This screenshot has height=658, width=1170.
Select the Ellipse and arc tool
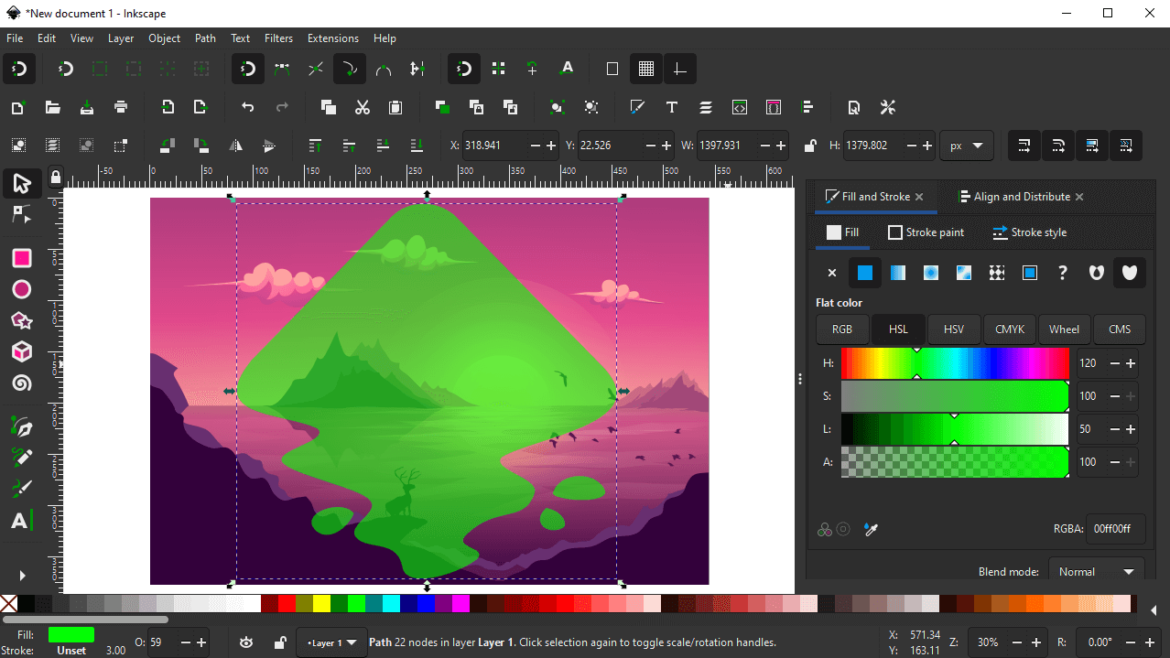[22, 289]
